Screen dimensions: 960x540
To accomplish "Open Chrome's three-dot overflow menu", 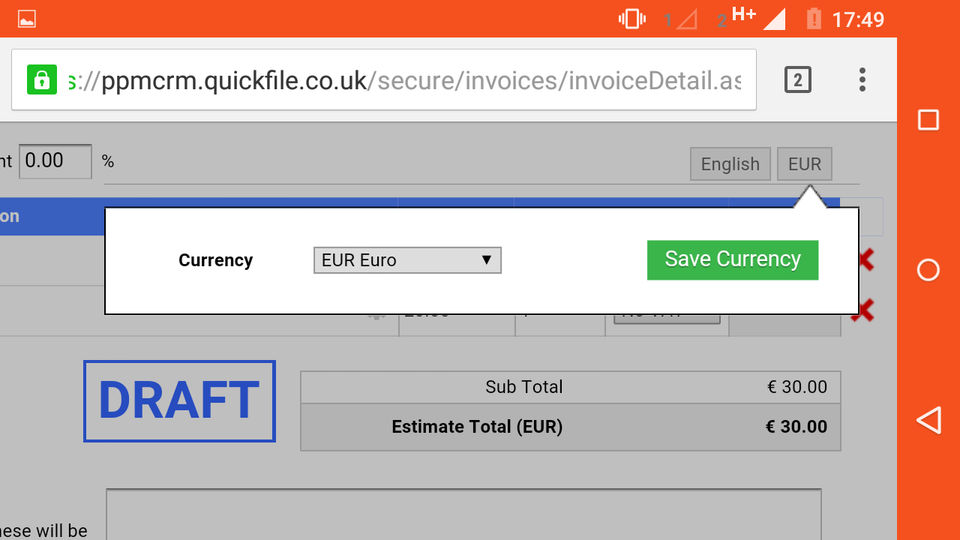I will [x=862, y=80].
